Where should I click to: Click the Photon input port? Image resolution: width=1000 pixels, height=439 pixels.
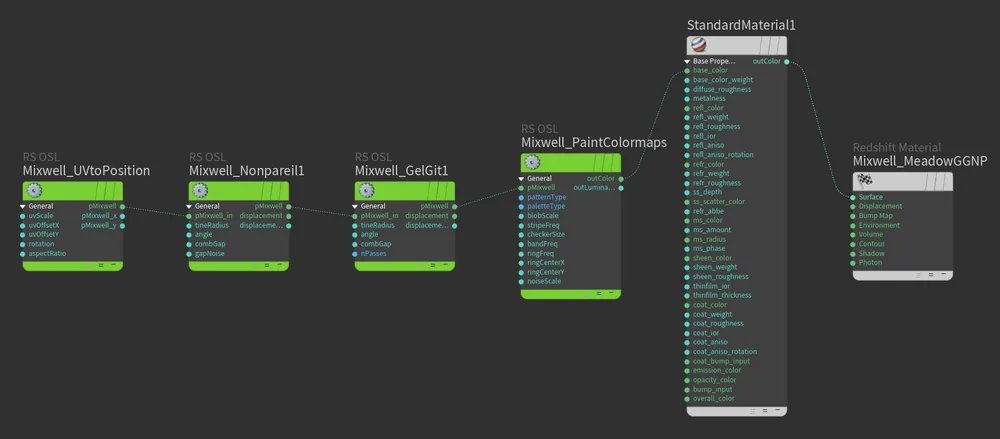[x=853, y=262]
